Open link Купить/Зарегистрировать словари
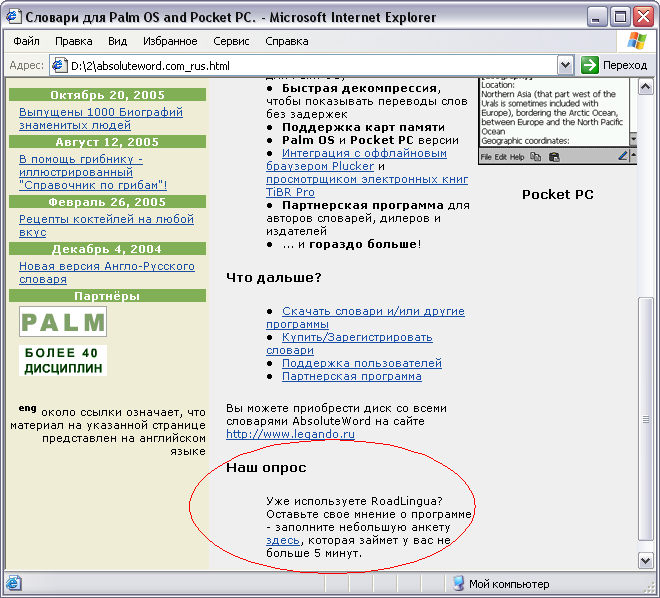This screenshot has width=660, height=598. tap(349, 343)
